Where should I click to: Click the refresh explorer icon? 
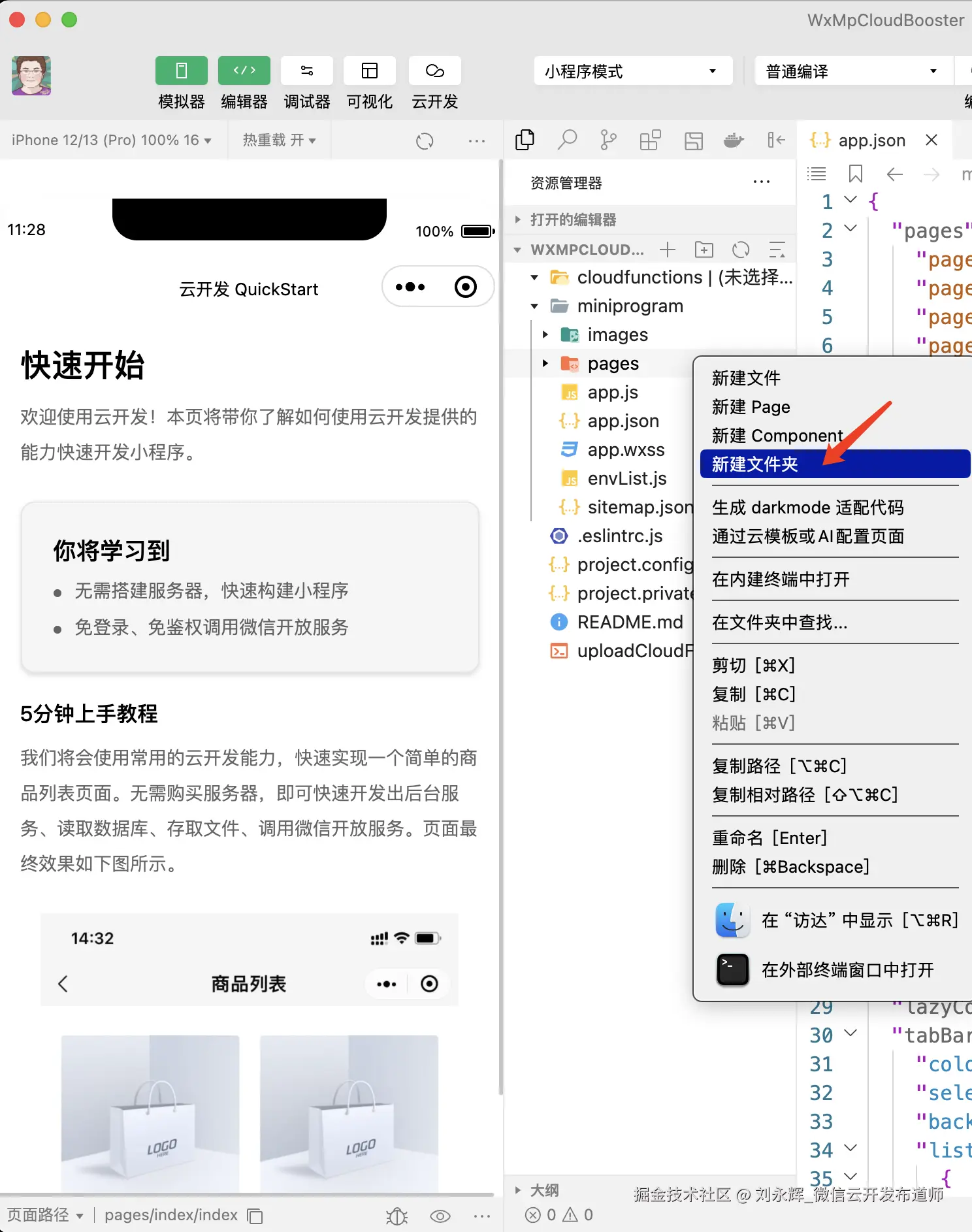click(741, 249)
